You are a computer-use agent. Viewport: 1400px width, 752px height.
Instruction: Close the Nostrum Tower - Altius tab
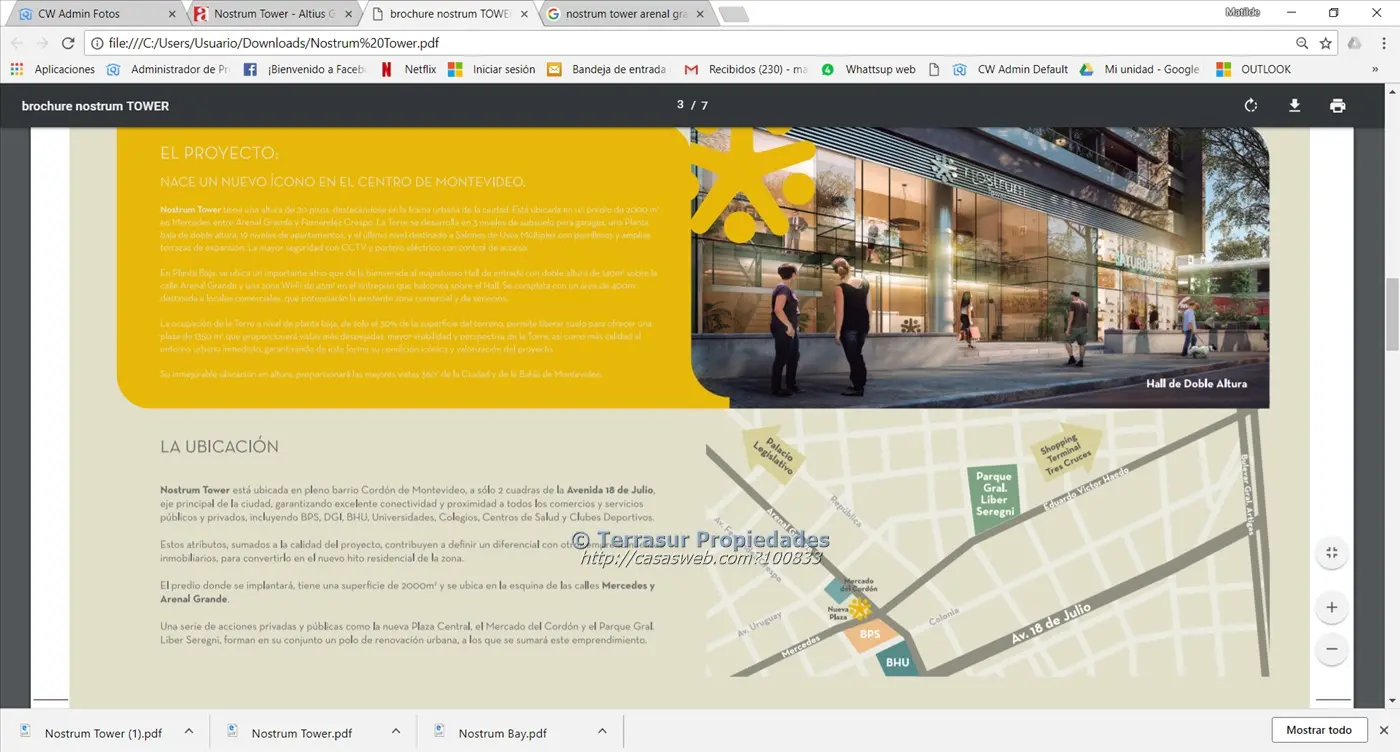[347, 15]
